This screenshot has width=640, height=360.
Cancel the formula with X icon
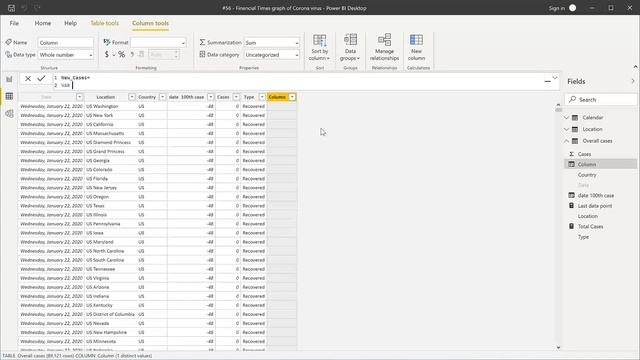(x=28, y=78)
